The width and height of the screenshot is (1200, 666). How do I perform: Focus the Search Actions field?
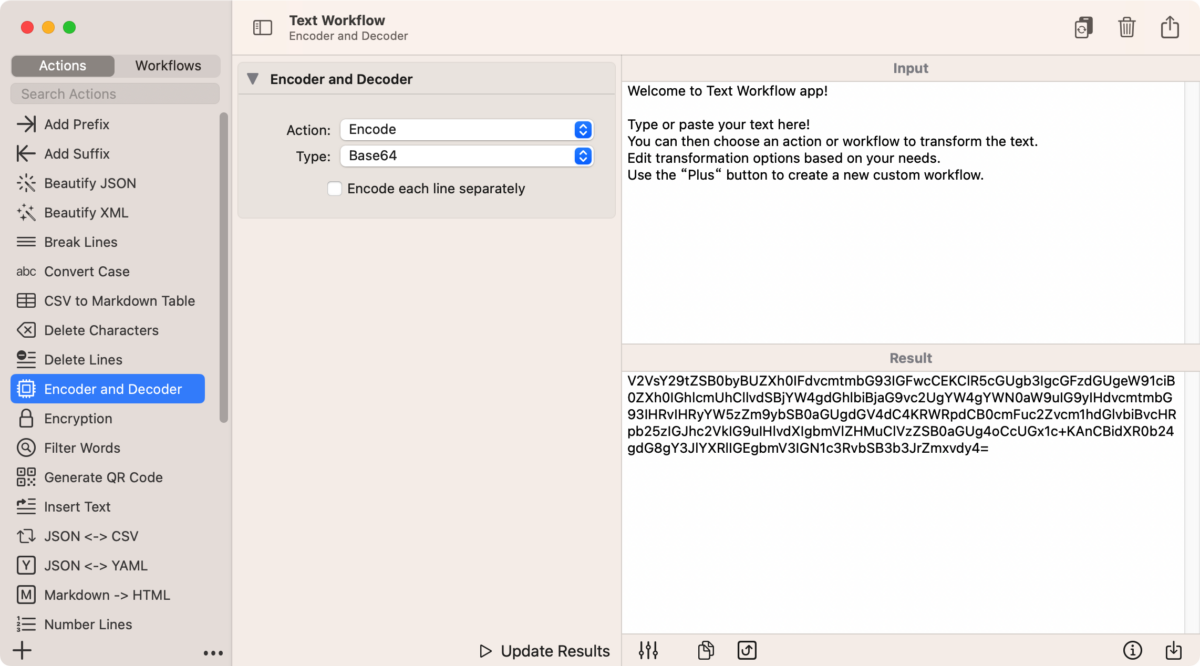115,94
